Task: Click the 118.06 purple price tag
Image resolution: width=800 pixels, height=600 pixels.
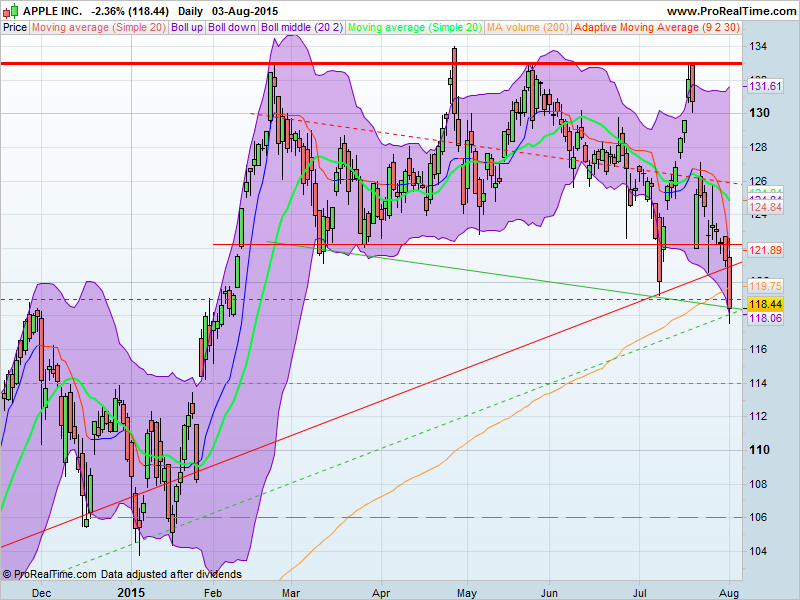Action: [x=765, y=318]
